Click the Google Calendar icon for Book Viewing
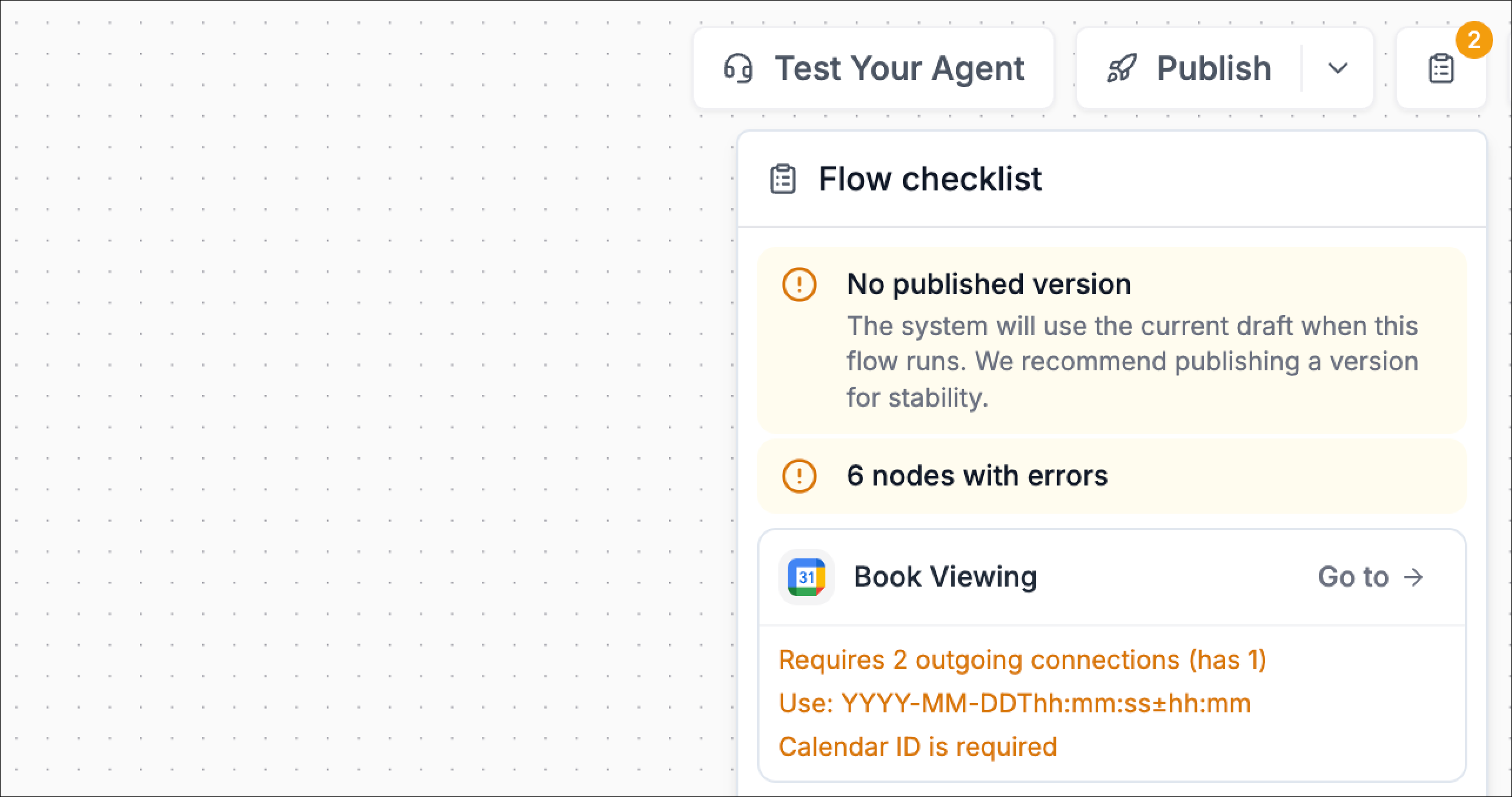Viewport: 1512px width, 797px height. click(807, 577)
